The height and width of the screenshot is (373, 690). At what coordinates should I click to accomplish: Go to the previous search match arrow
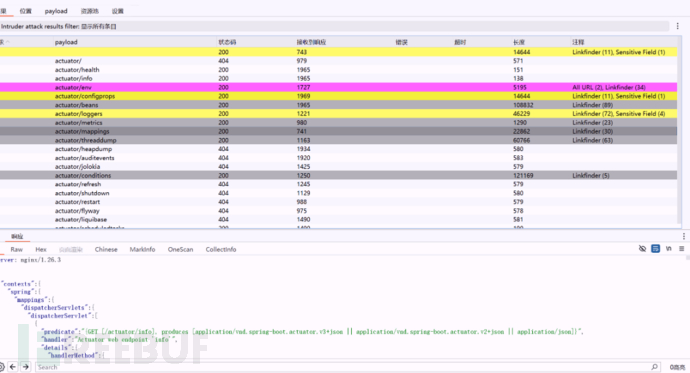click(x=13, y=366)
